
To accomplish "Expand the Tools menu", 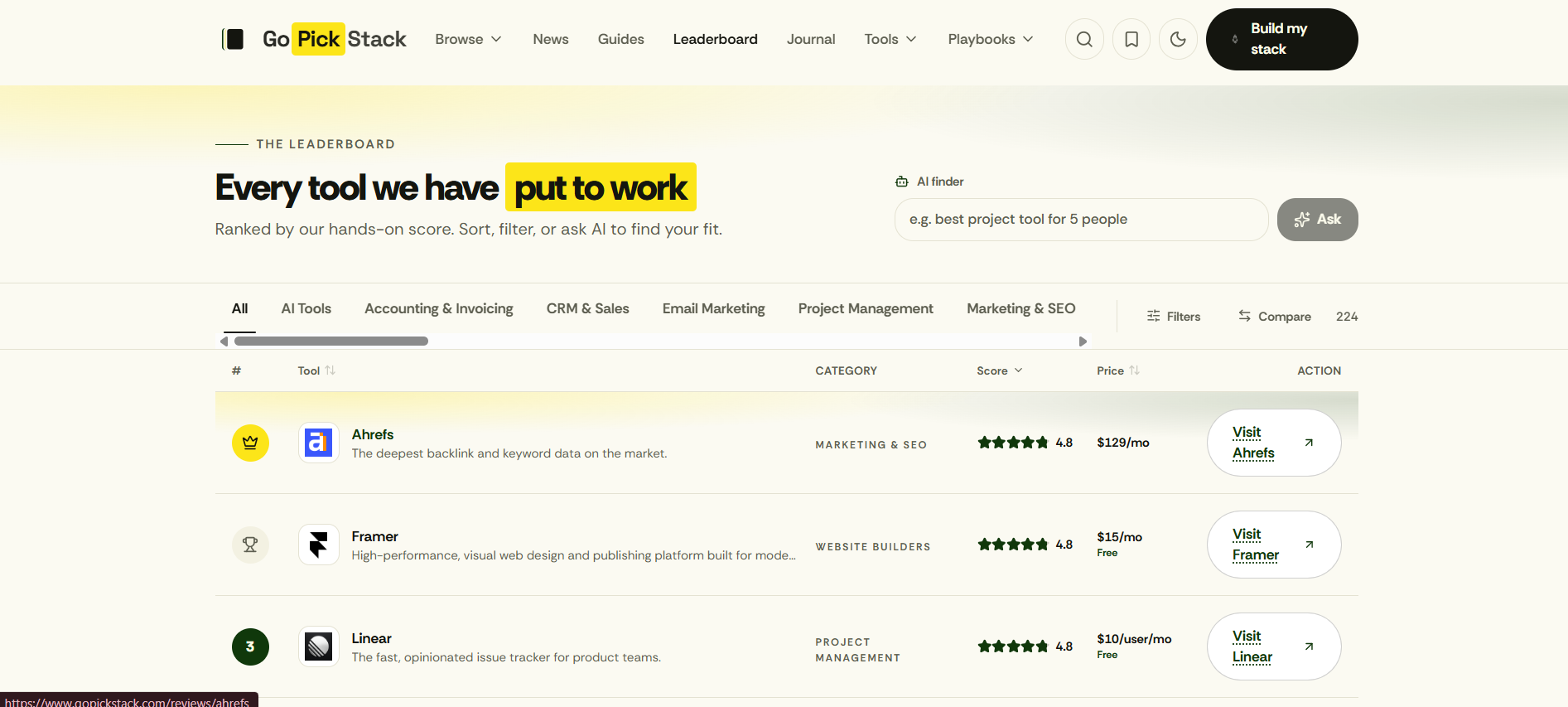I will [x=890, y=39].
